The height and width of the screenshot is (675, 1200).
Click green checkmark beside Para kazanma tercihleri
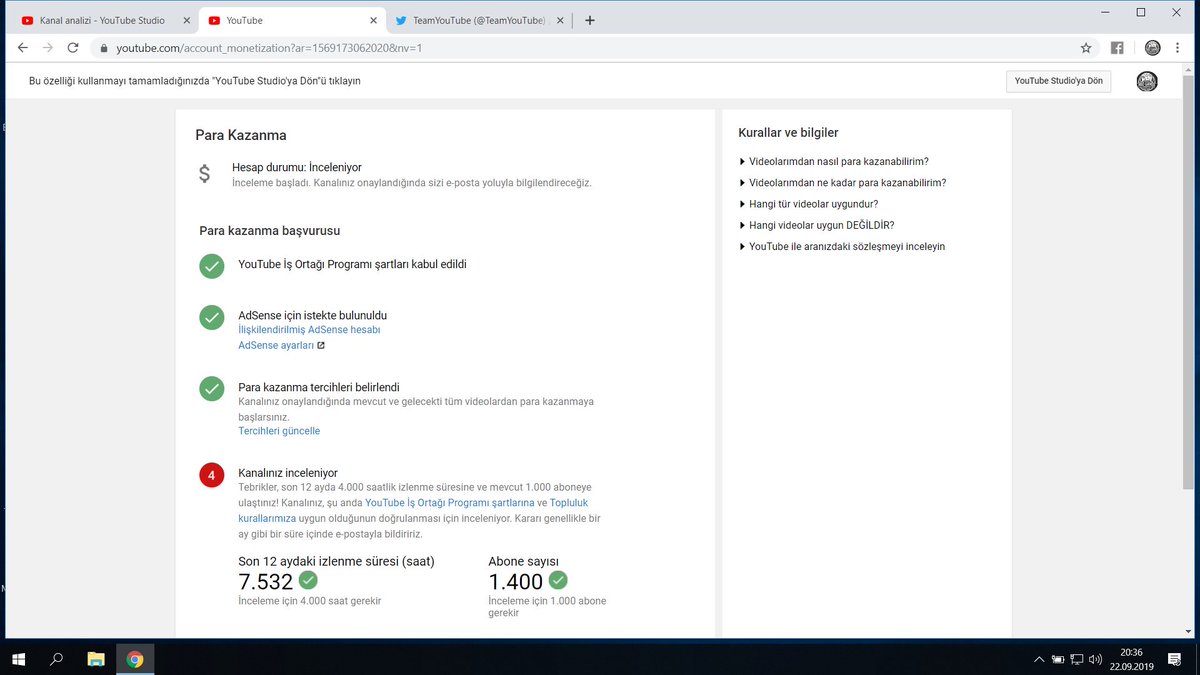pyautogui.click(x=211, y=389)
